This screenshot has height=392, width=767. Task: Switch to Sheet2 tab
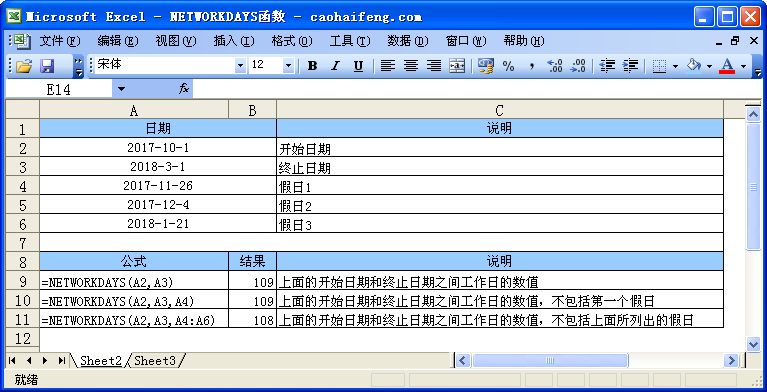(101, 361)
